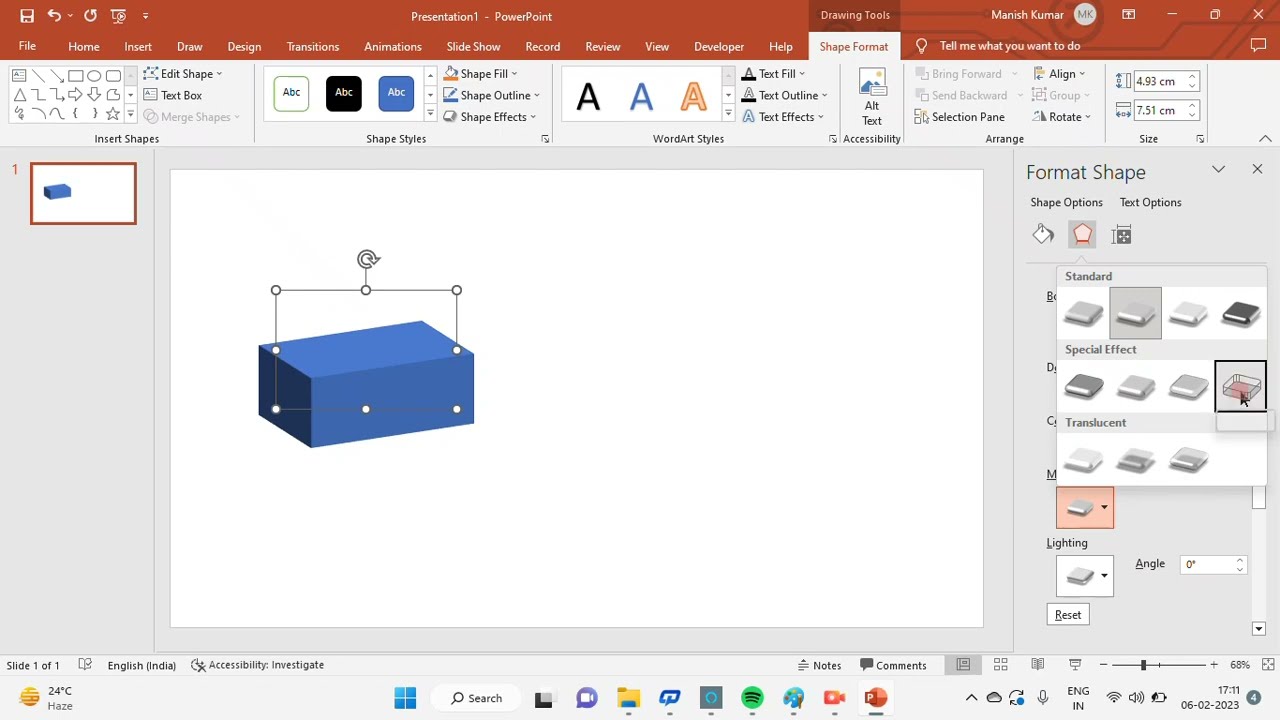The width and height of the screenshot is (1280, 720).
Task: Open Windows Start menu
Action: [x=405, y=698]
